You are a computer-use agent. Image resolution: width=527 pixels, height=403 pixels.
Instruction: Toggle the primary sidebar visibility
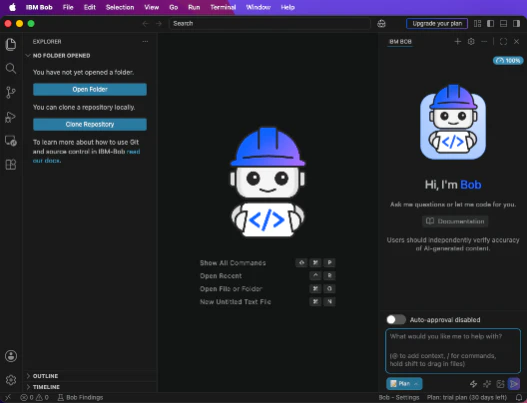point(490,24)
